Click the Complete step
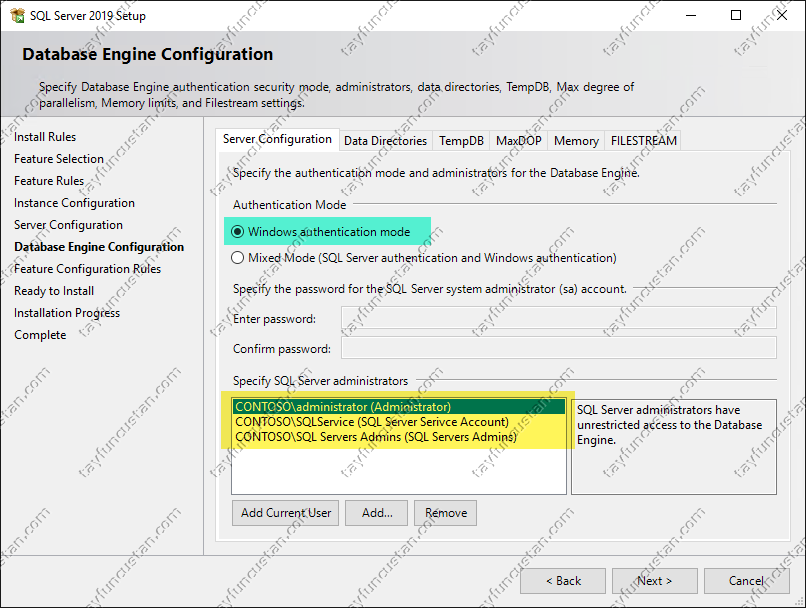Viewport: 806px width, 608px height. [40, 335]
